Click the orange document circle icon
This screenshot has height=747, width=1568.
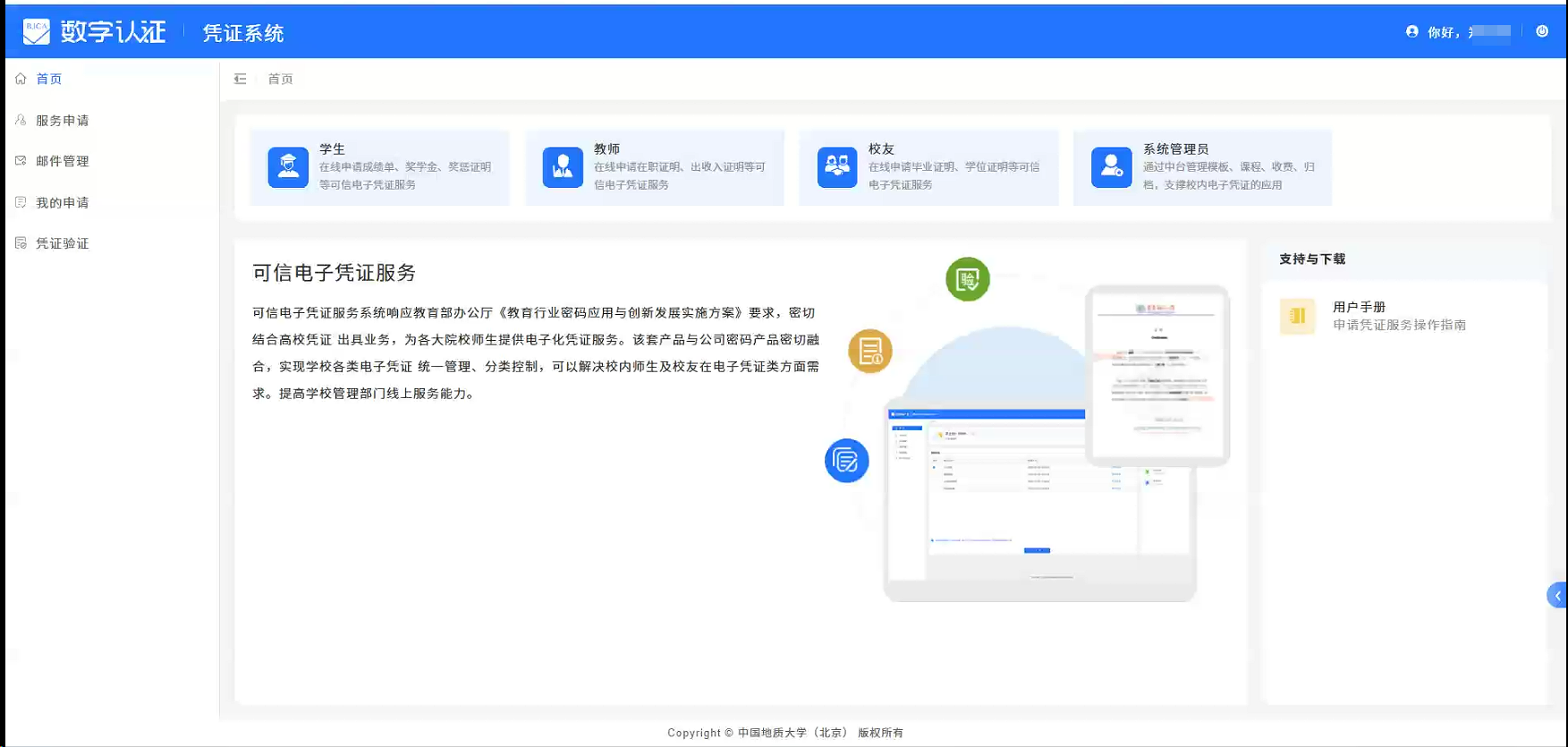[870, 351]
